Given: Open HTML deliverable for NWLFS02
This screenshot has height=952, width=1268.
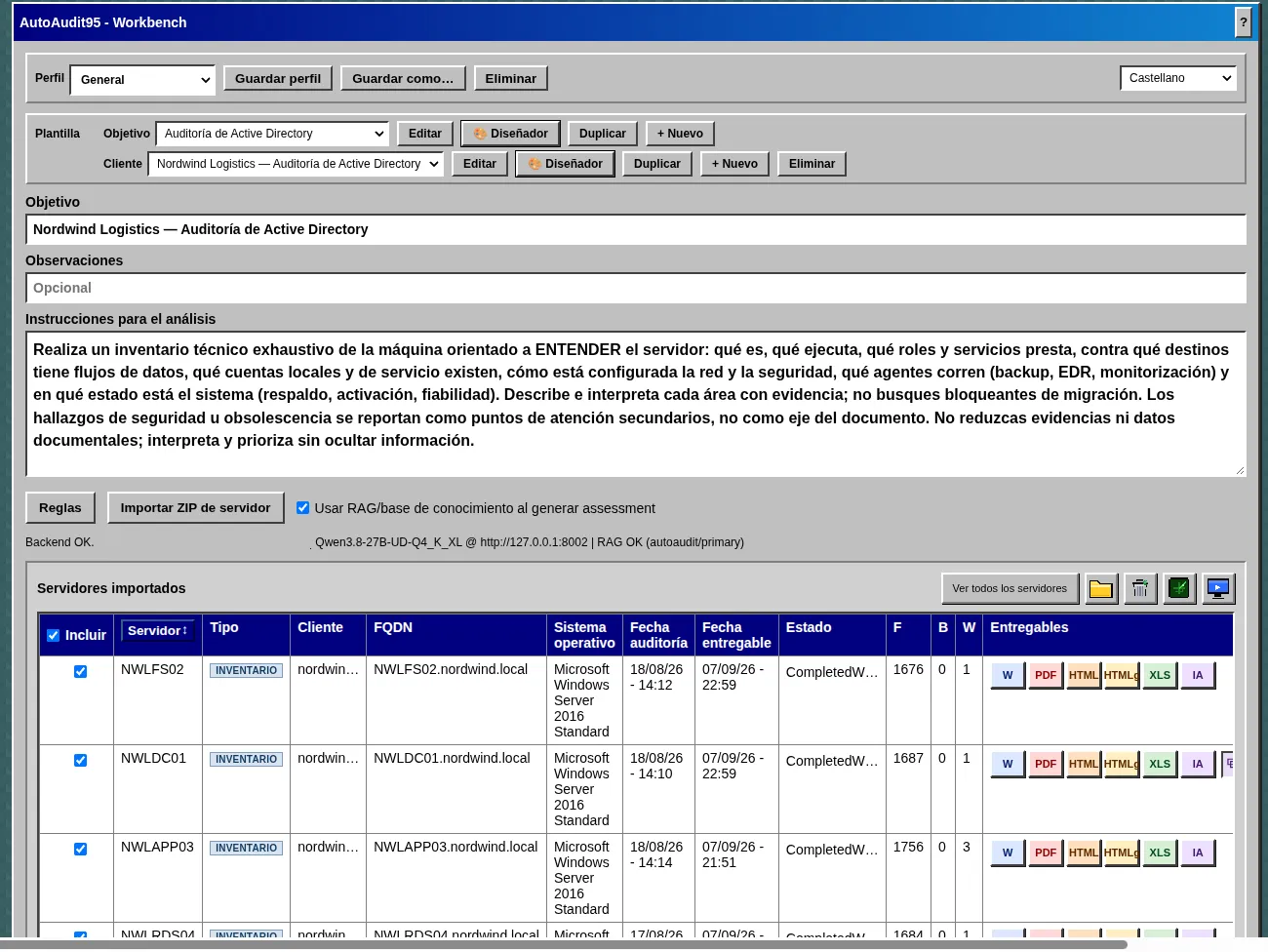Looking at the screenshot, I should [1084, 675].
